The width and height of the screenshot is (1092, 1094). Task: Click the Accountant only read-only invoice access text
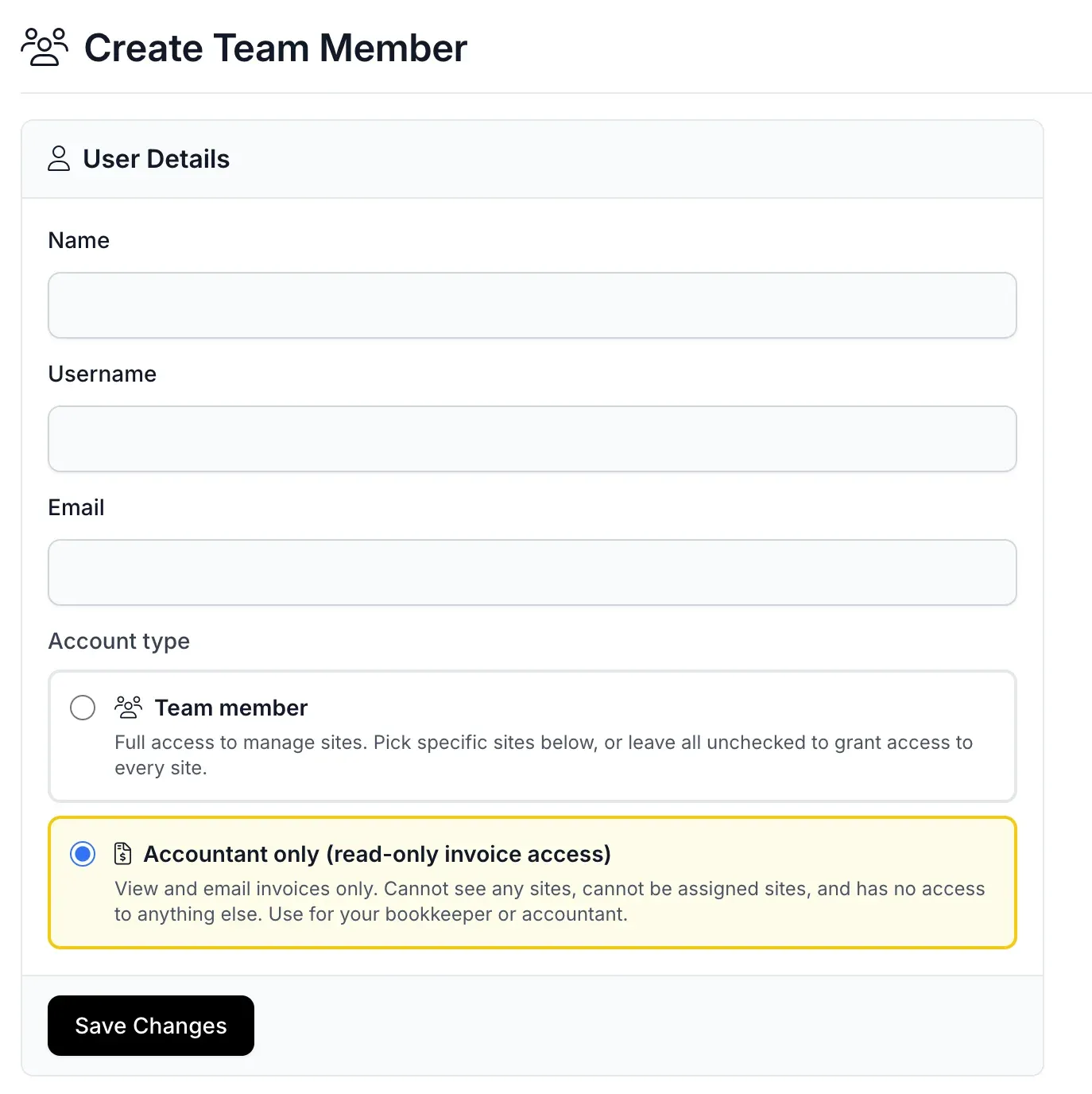coord(377,854)
